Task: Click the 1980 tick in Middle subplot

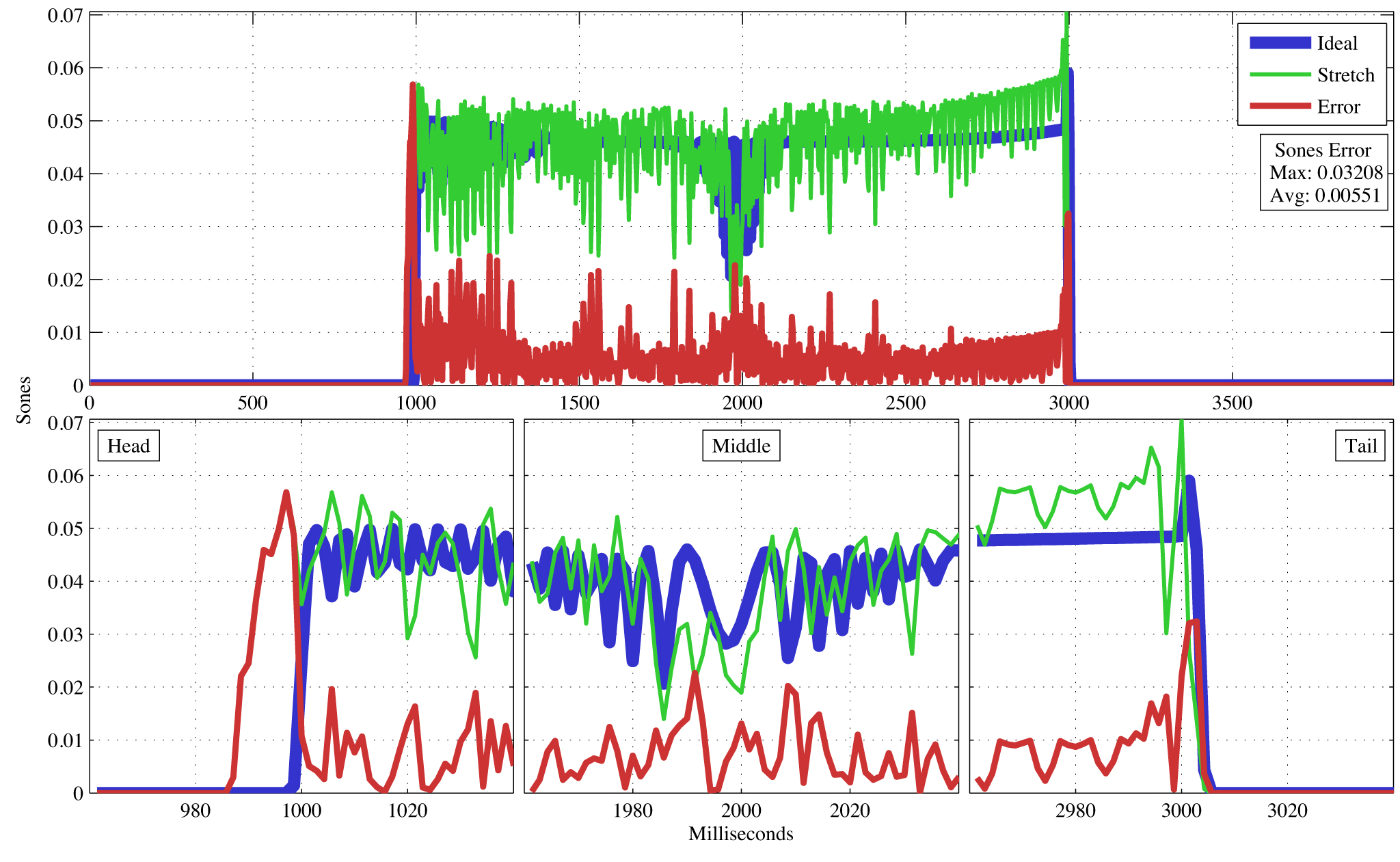Action: click(x=632, y=811)
